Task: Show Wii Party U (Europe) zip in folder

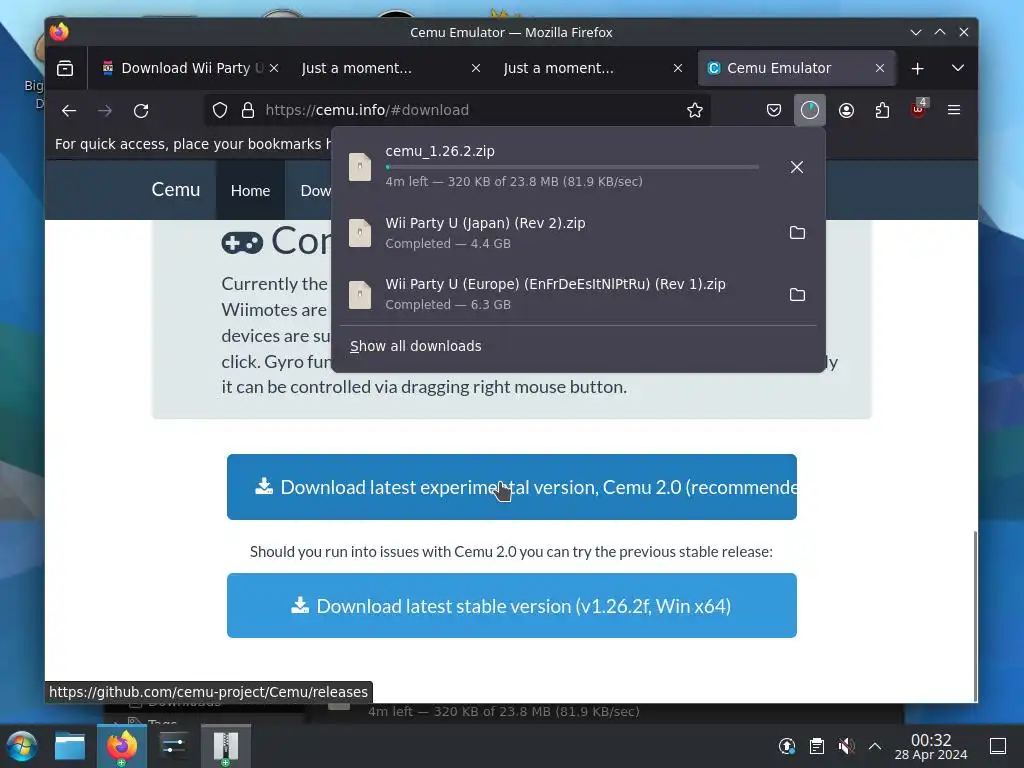Action: [797, 295]
